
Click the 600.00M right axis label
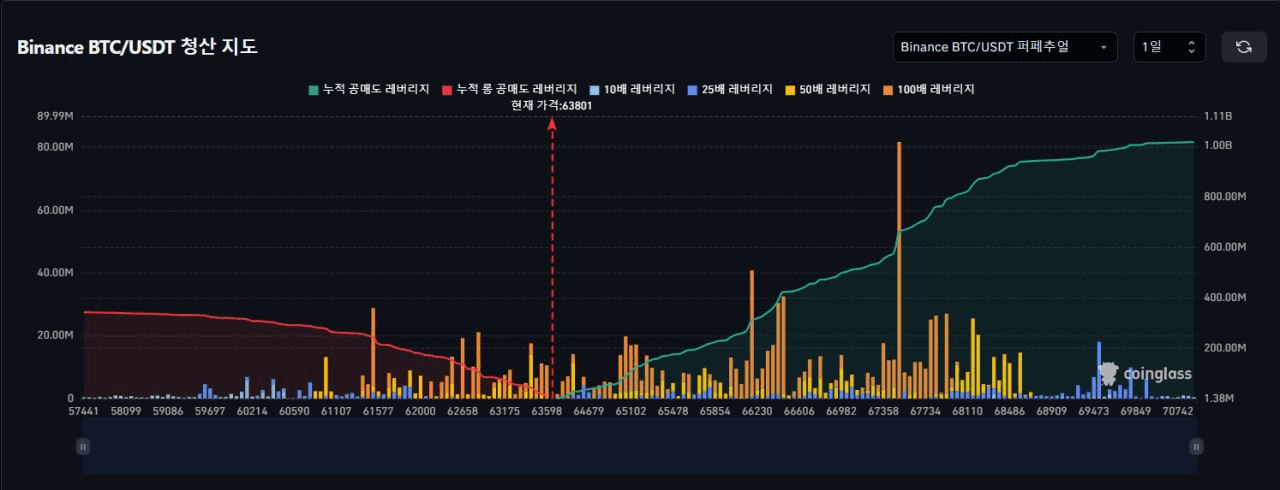[1224, 247]
